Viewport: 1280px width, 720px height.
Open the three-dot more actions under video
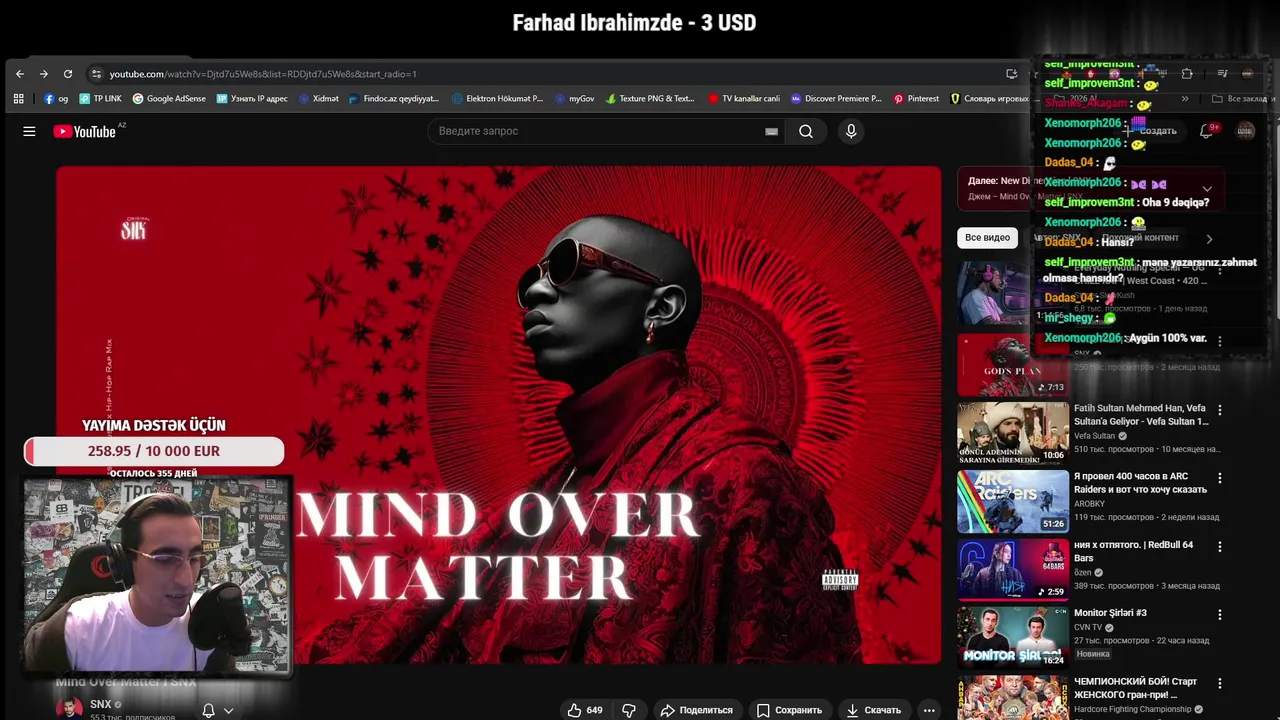pos(929,710)
